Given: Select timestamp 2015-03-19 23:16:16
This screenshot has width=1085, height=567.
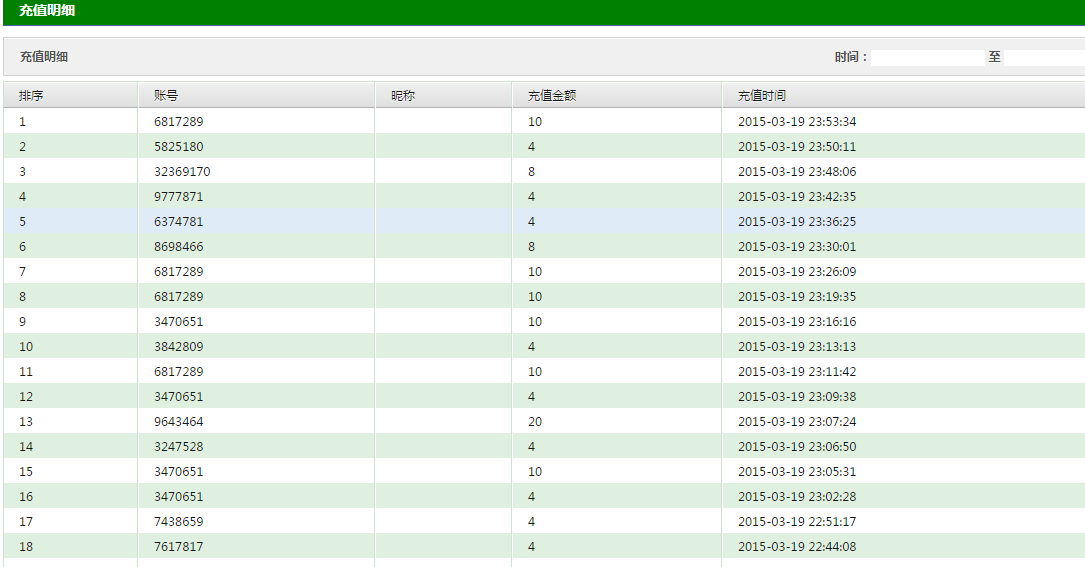Looking at the screenshot, I should (x=797, y=322).
